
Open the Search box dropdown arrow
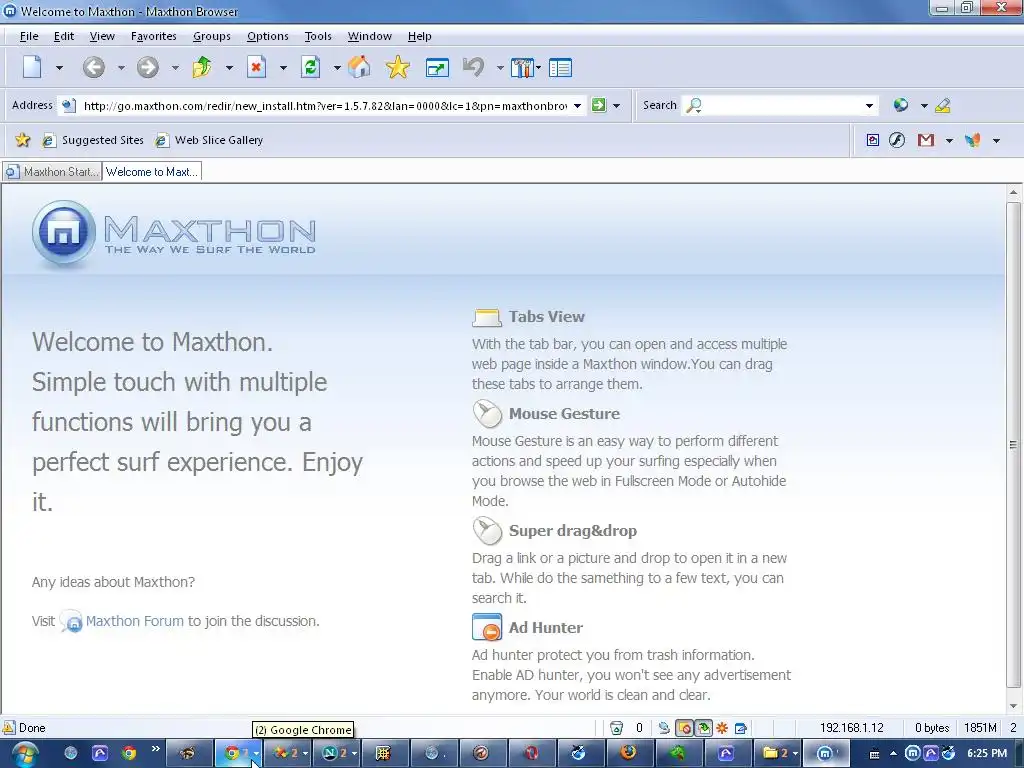[x=869, y=106]
